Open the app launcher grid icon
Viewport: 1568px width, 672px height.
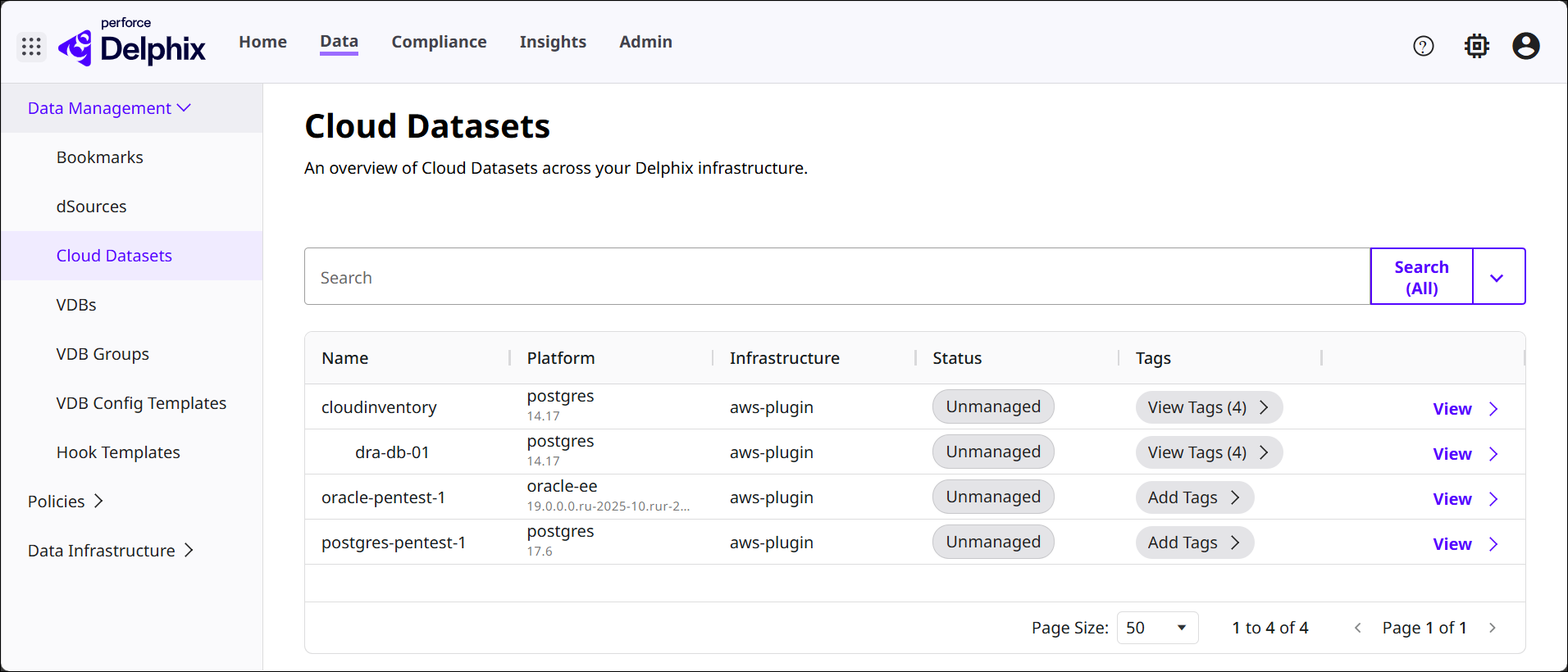point(31,47)
